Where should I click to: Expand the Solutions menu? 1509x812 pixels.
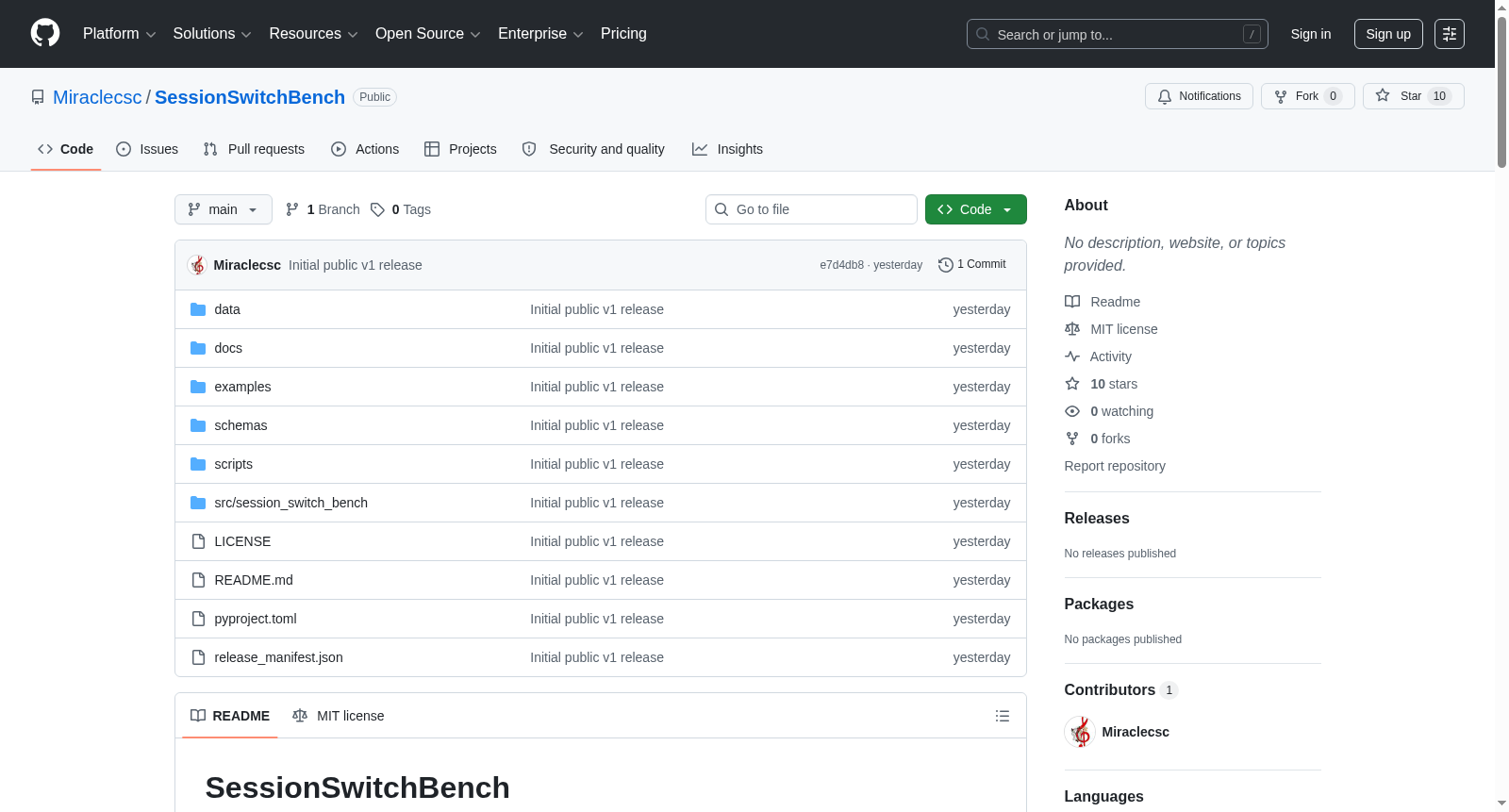point(212,34)
